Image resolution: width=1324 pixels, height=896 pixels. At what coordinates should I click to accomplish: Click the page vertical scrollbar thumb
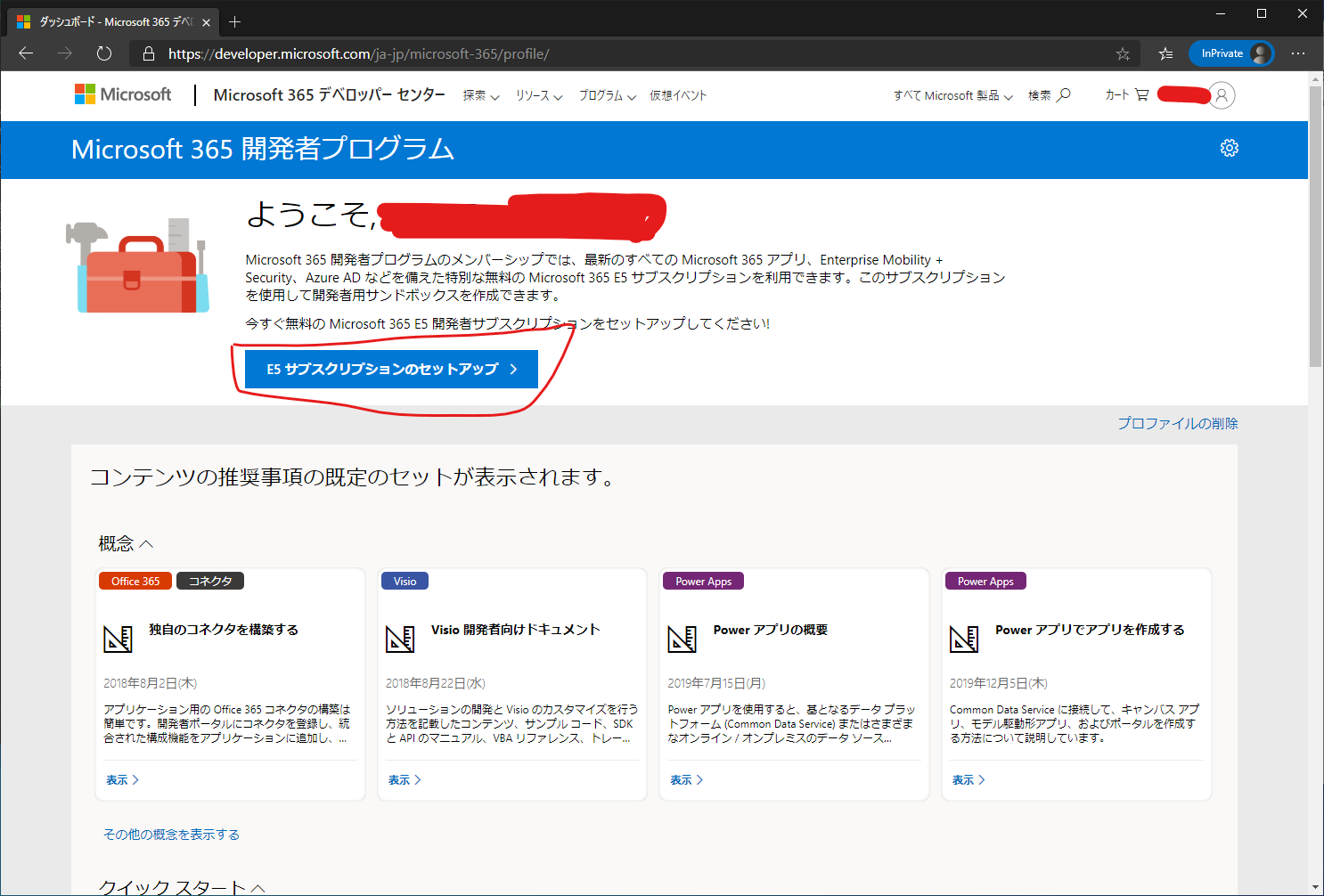coord(1315,227)
